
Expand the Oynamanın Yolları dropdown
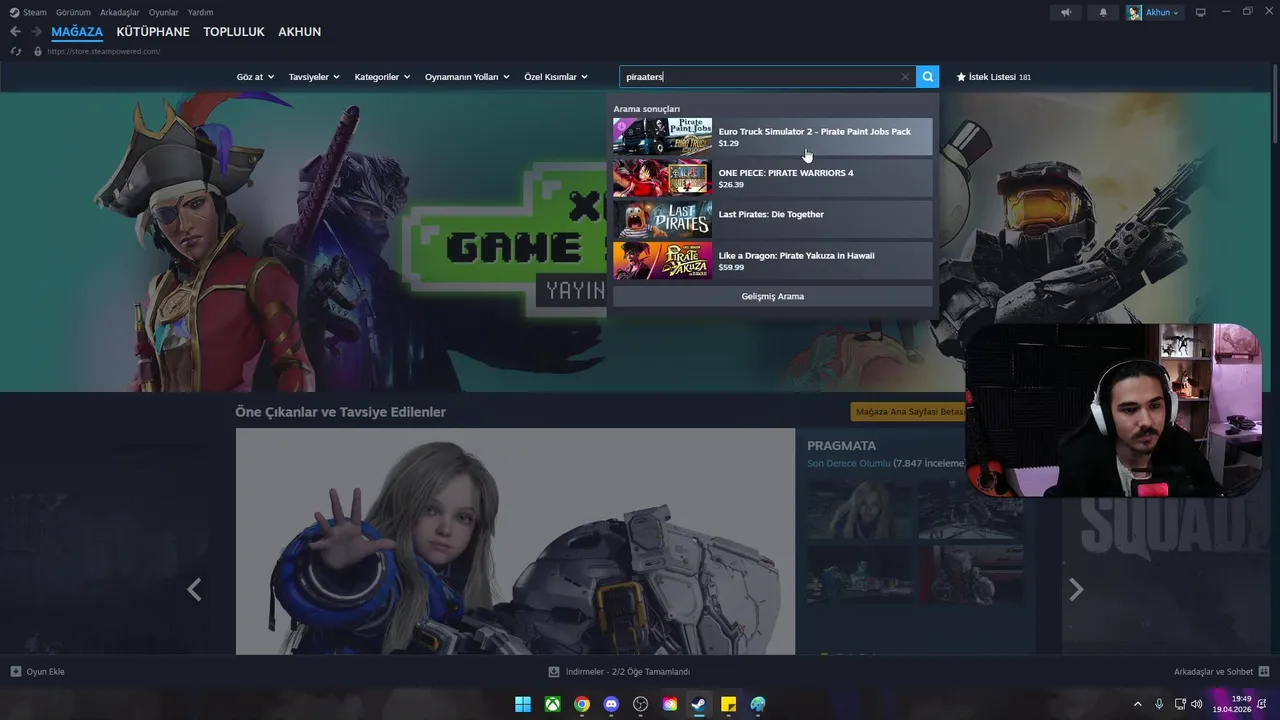coord(467,77)
